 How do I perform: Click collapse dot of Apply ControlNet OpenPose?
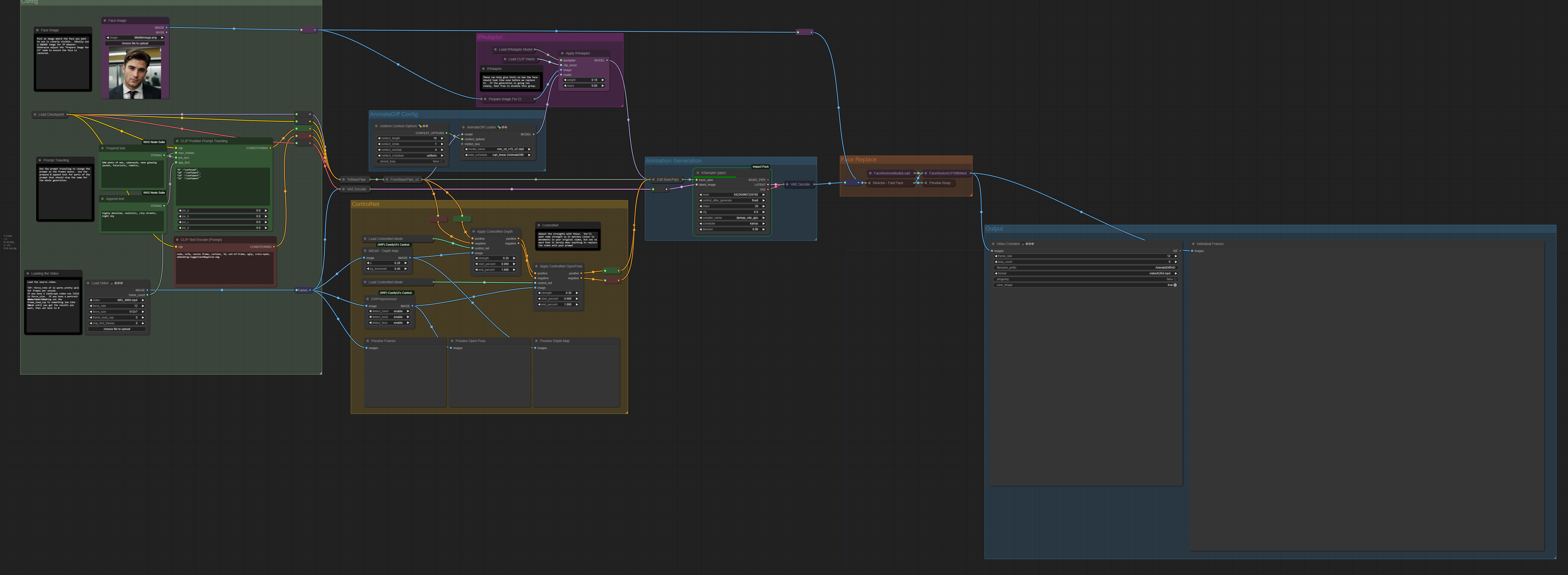pyautogui.click(x=536, y=266)
